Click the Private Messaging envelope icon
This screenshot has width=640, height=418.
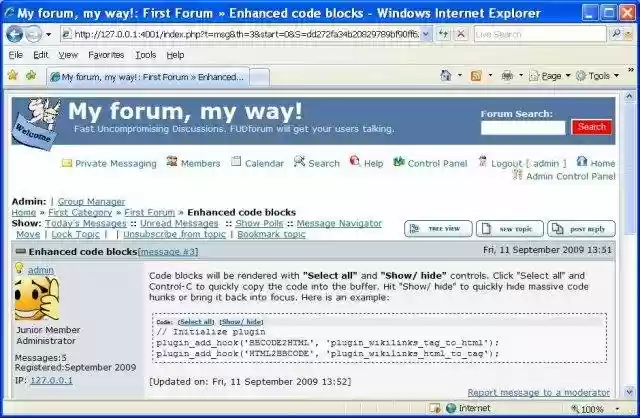[67, 163]
